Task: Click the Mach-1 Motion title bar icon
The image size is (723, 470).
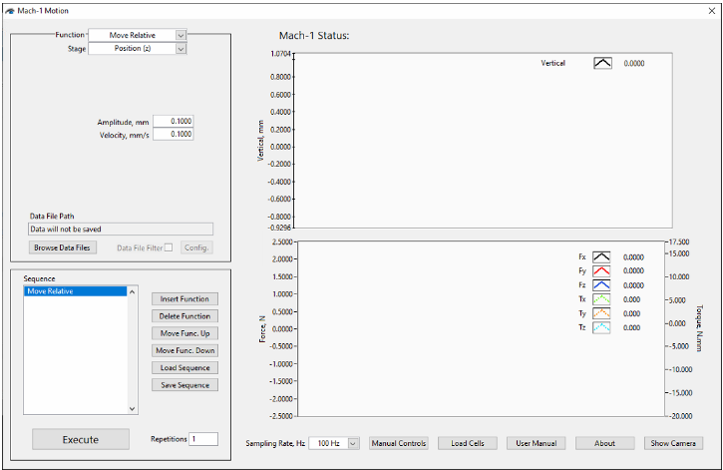Action: [x=10, y=11]
